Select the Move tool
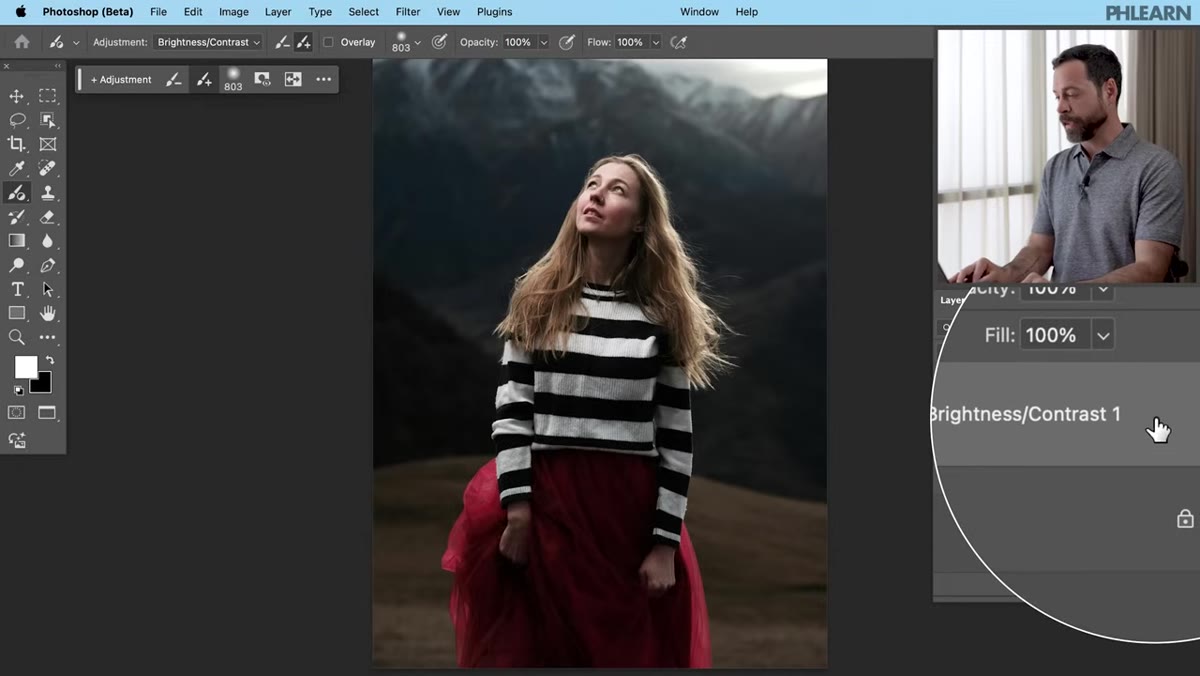Viewport: 1200px width, 676px height. [17, 96]
